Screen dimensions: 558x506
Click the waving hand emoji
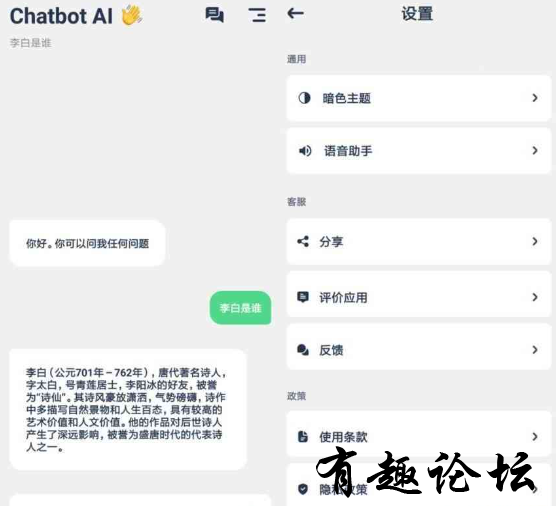tap(132, 16)
